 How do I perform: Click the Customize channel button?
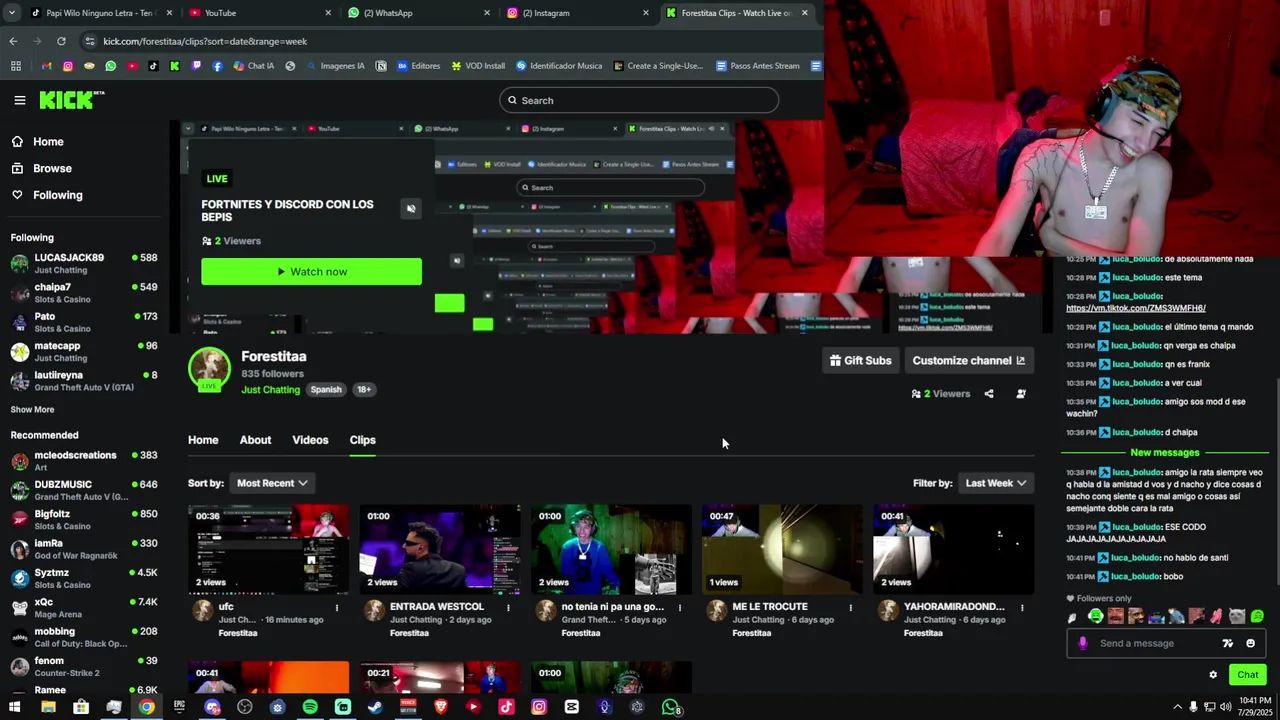click(x=968, y=361)
